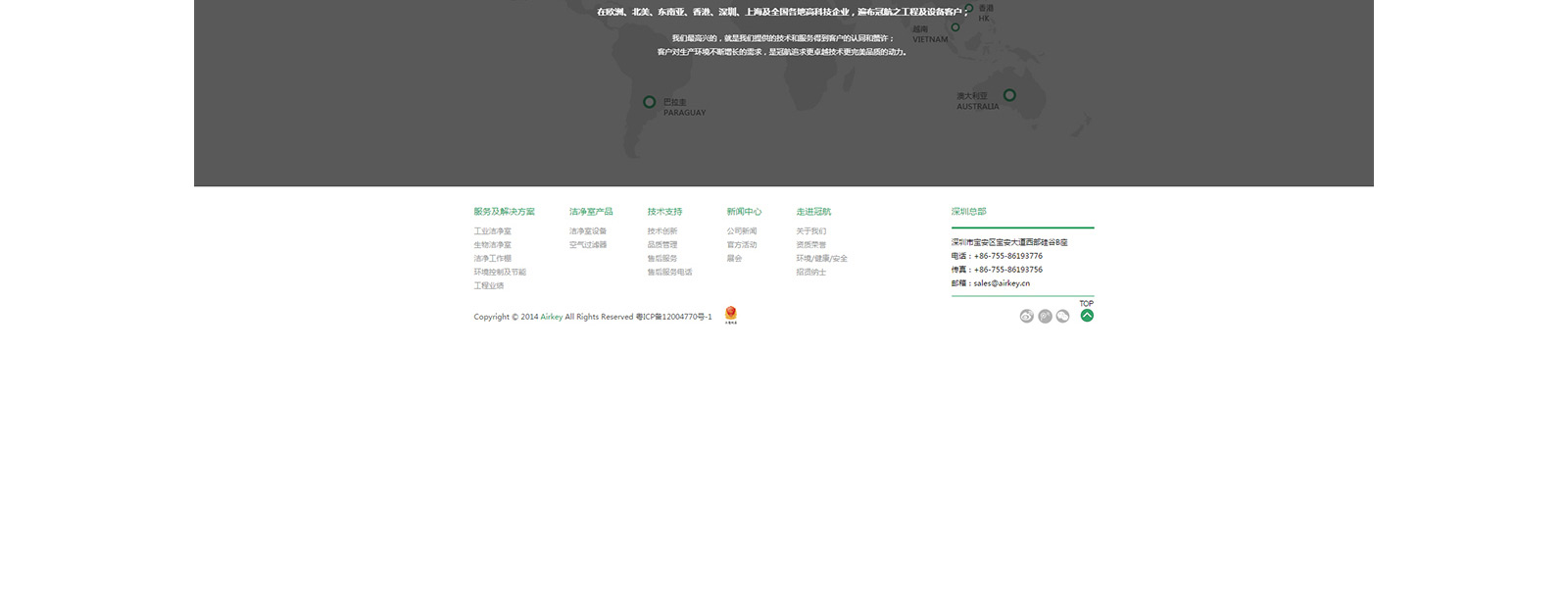
Task: Click the Hong Kong map marker circle
Action: coord(969,9)
